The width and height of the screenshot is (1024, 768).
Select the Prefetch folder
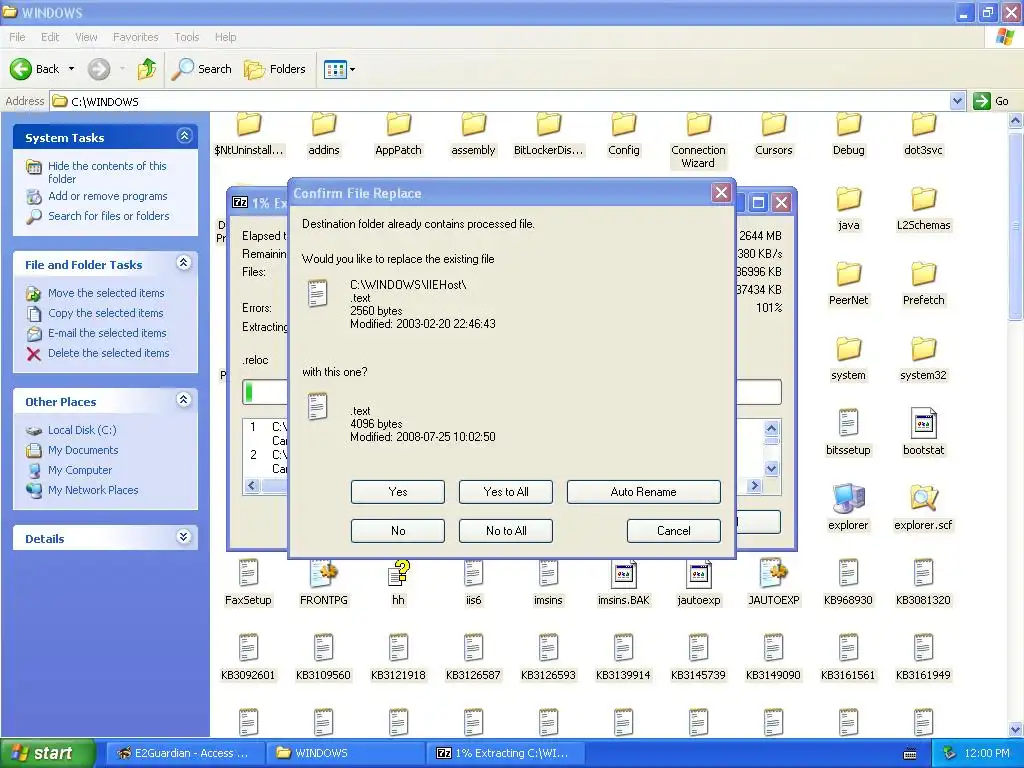point(923,284)
